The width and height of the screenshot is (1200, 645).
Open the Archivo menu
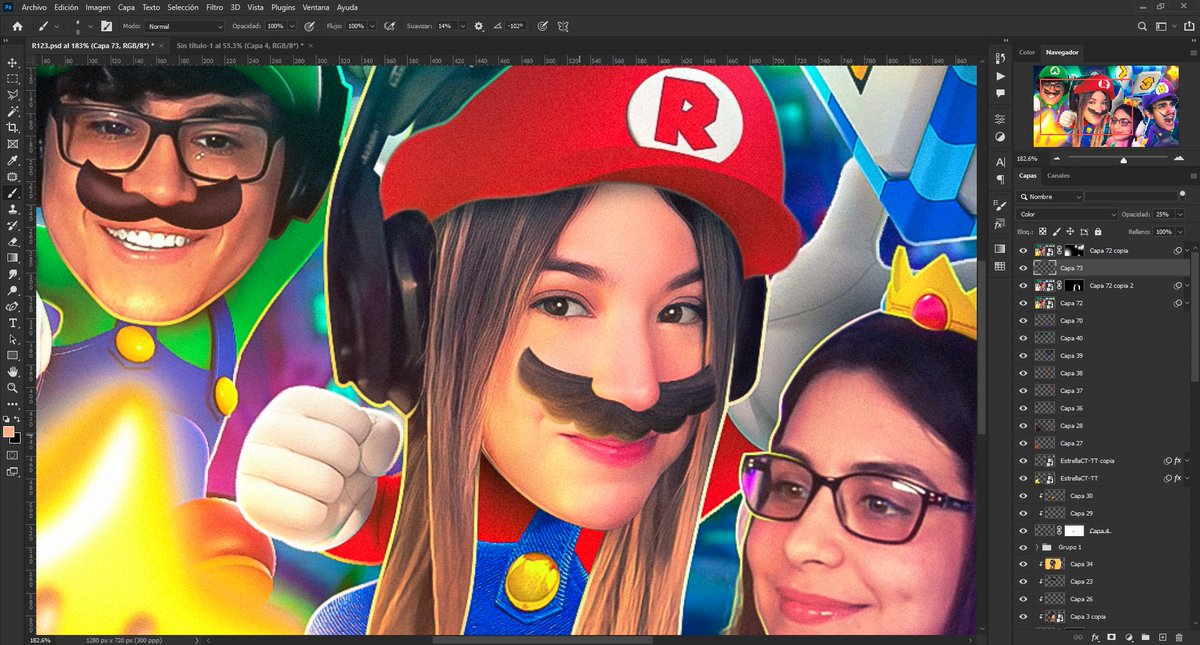[34, 7]
